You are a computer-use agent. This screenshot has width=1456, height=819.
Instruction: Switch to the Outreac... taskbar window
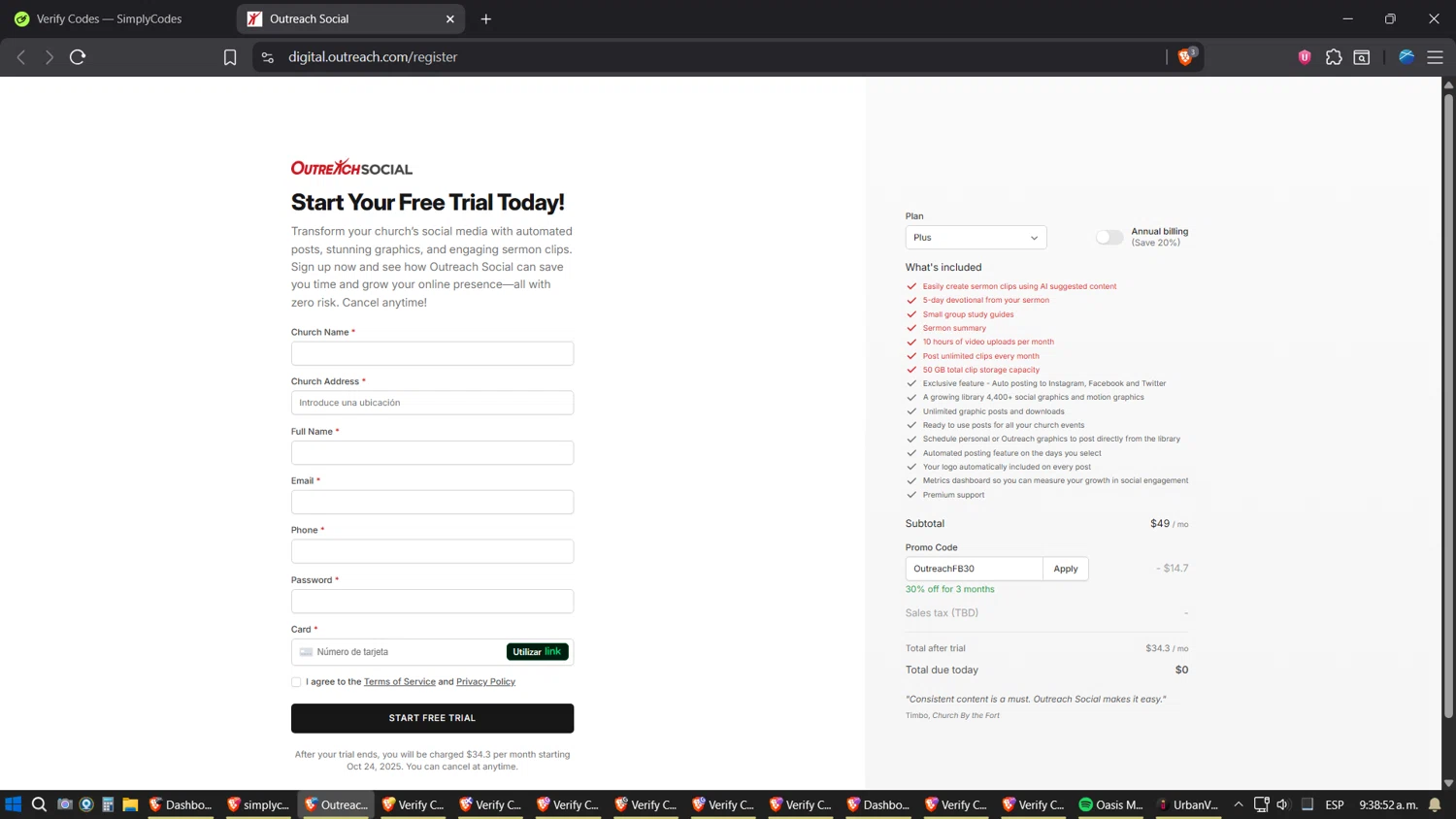tap(336, 804)
